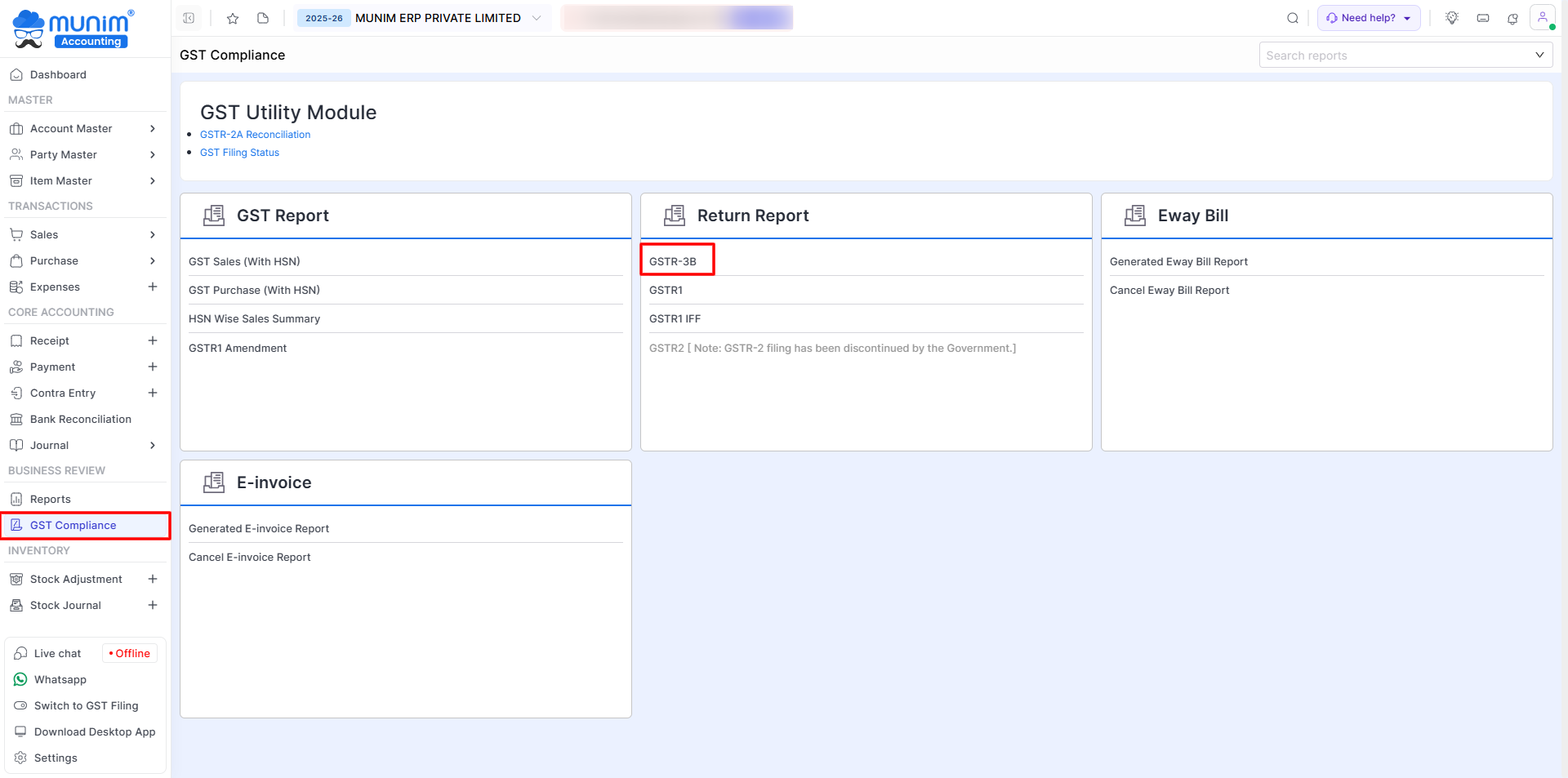Click the star favorites icon in top bar
The height and width of the screenshot is (778, 1568).
(x=233, y=18)
